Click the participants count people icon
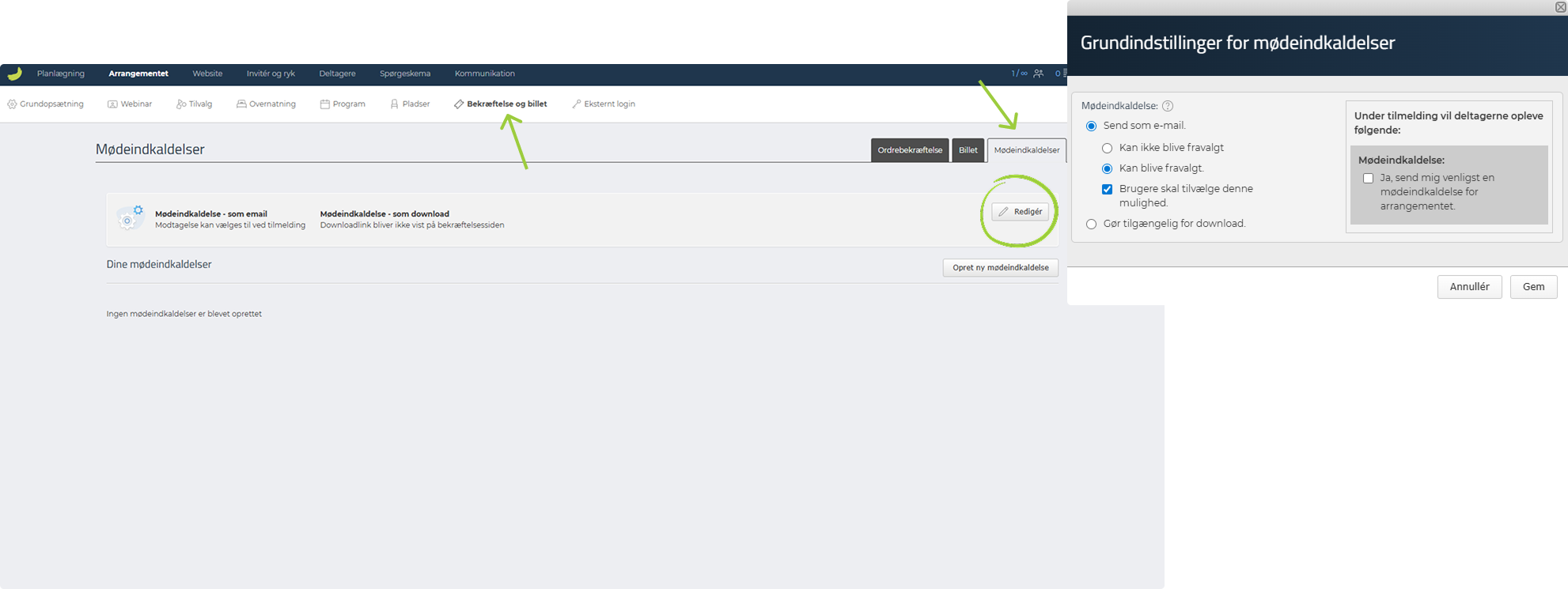Image resolution: width=1568 pixels, height=589 pixels. point(1038,74)
